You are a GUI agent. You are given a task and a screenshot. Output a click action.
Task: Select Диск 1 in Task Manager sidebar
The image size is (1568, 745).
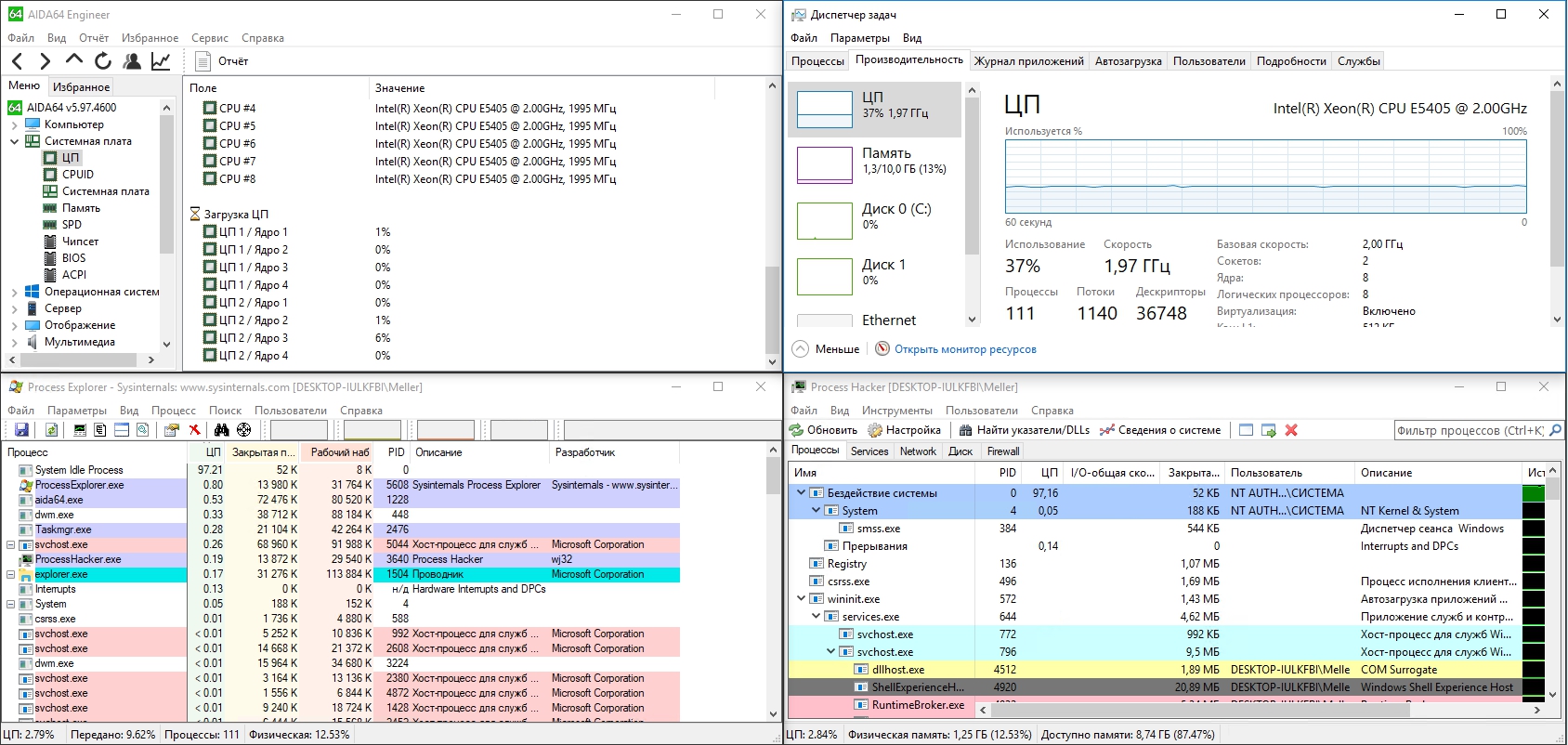pyautogui.click(x=874, y=275)
